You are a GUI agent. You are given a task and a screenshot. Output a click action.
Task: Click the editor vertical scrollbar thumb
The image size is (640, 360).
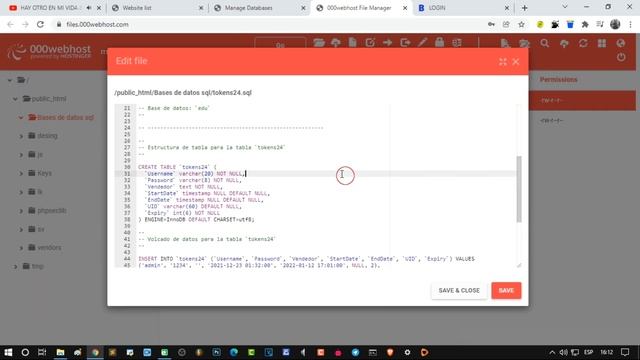click(x=519, y=189)
